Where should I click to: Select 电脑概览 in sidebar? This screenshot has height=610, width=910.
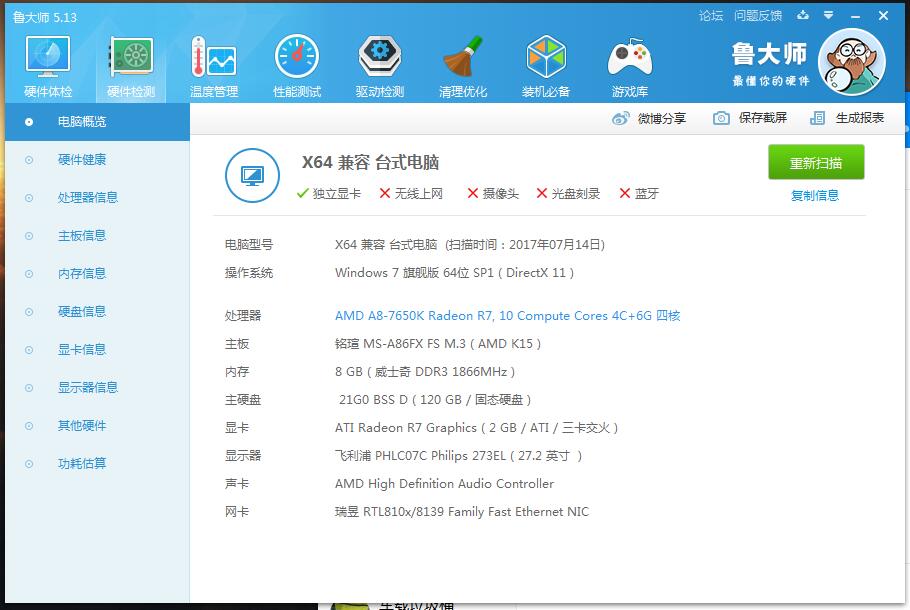(x=97, y=122)
